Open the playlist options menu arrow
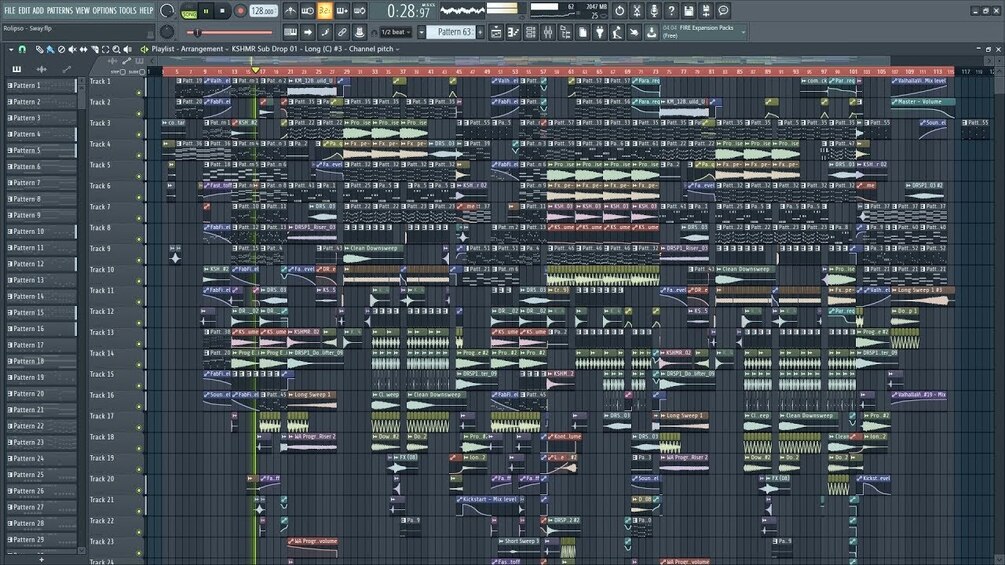 click(x=11, y=49)
